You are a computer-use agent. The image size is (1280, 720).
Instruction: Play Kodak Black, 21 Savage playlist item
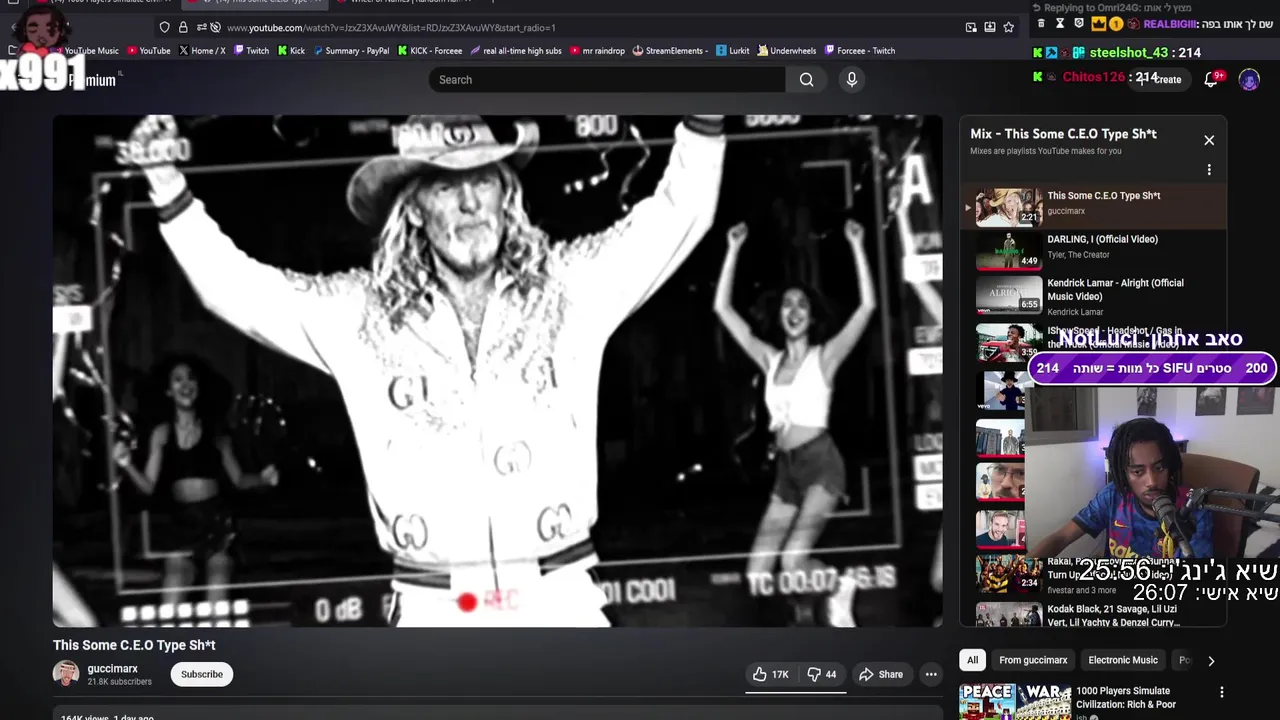(1094, 615)
